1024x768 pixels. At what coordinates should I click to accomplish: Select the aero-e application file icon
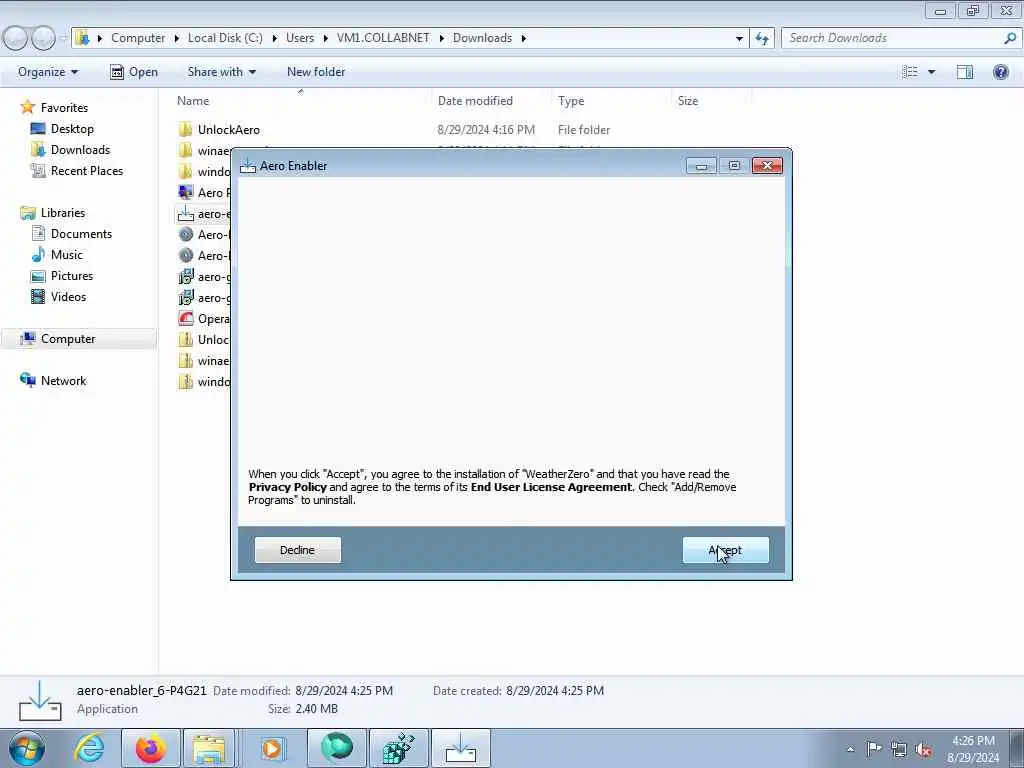coord(186,214)
